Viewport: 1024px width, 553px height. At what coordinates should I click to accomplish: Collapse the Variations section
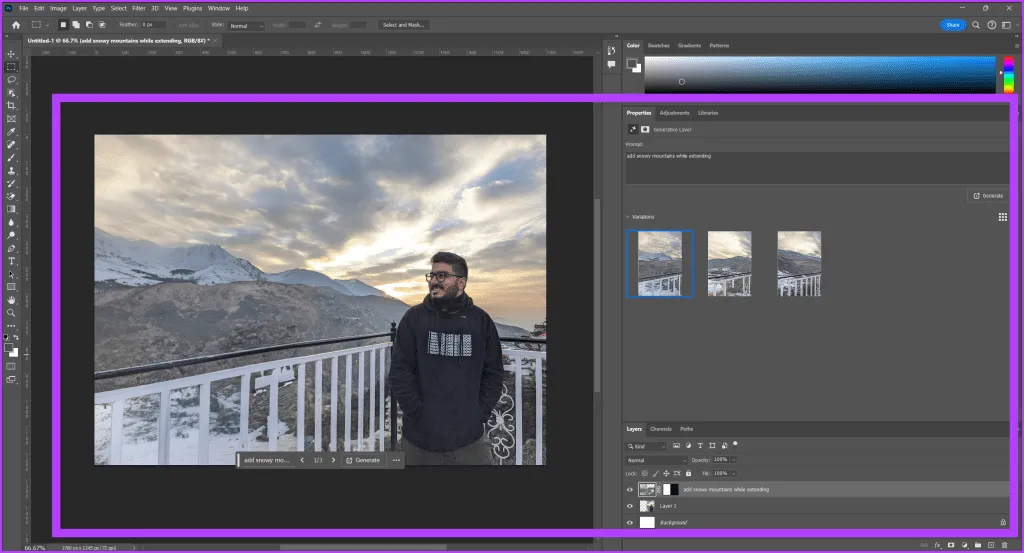pyautogui.click(x=628, y=216)
